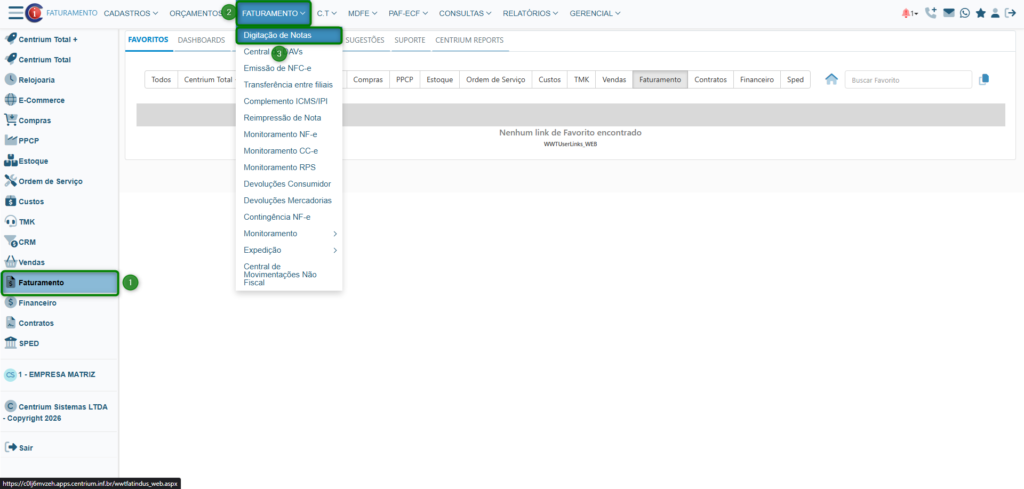The image size is (1024, 489).
Task: Open Estoque in the left sidebar
Action: (33, 161)
